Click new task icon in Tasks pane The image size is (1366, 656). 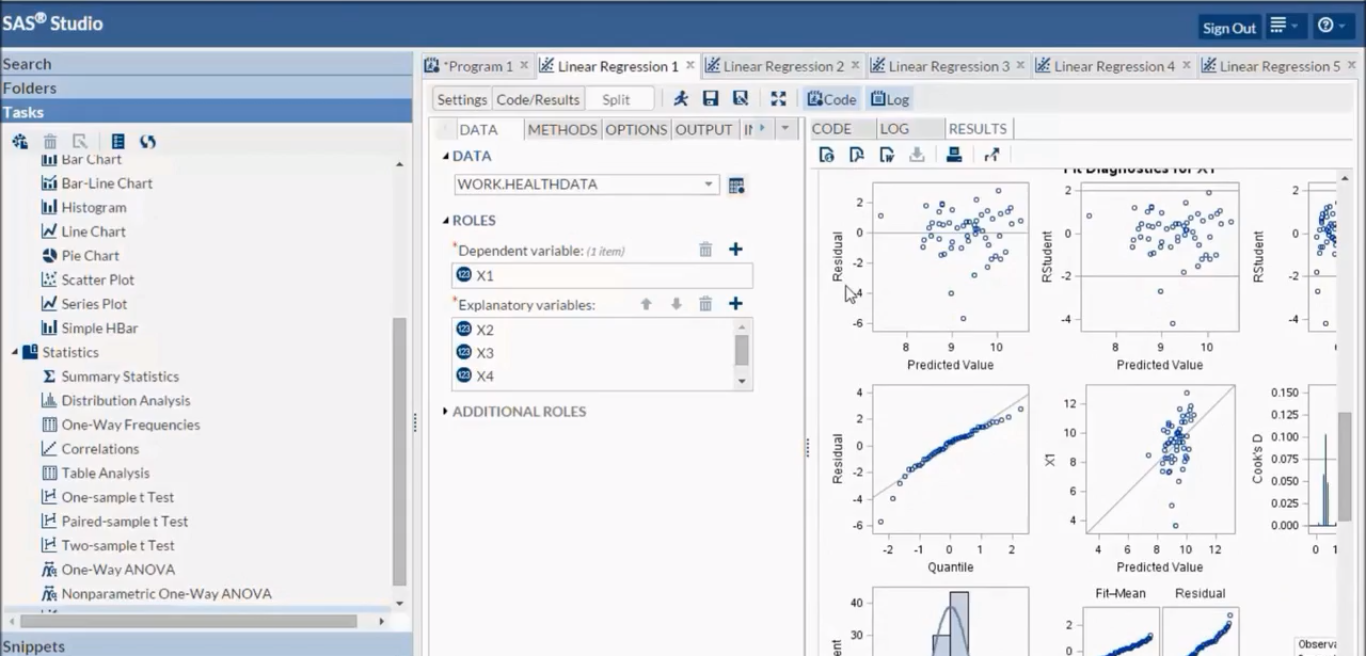click(19, 142)
